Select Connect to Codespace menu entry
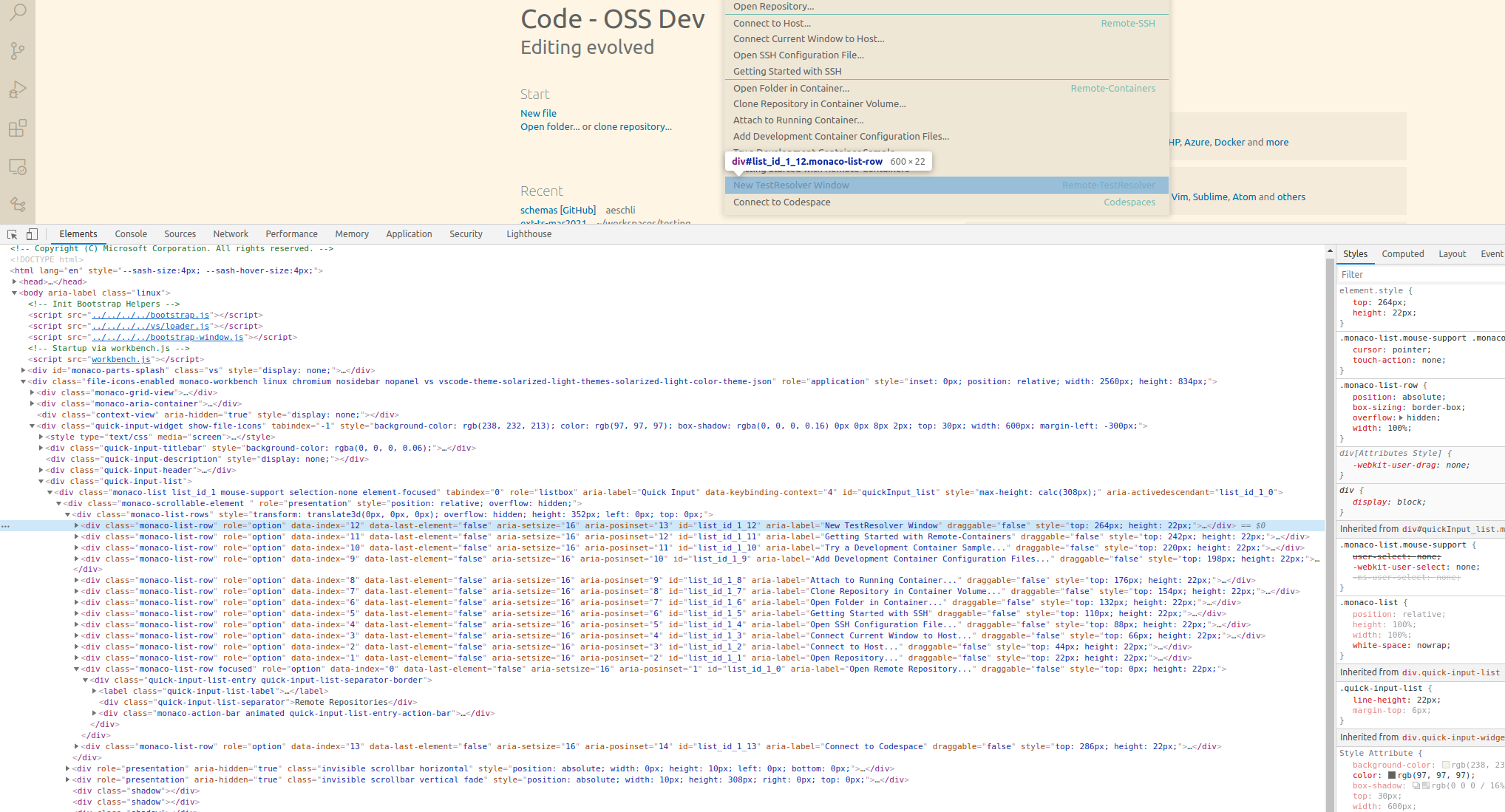 pos(781,202)
